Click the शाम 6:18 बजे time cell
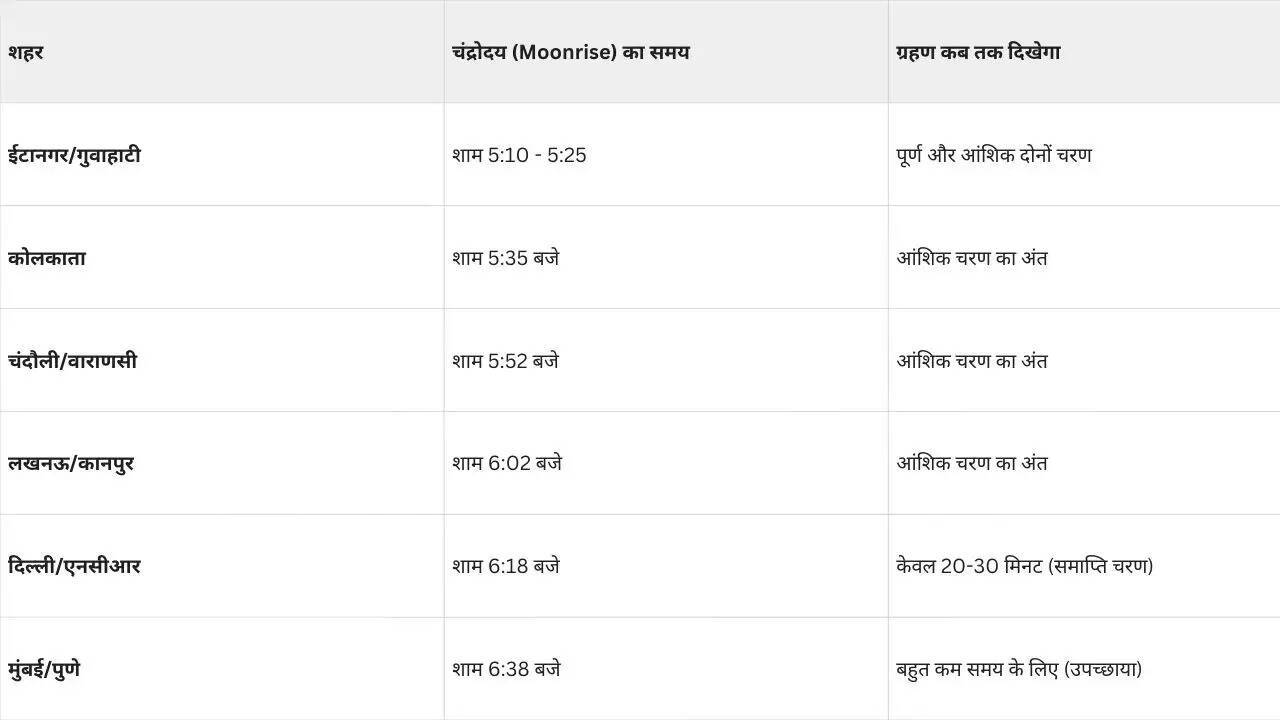This screenshot has width=1280, height=720. 505,566
